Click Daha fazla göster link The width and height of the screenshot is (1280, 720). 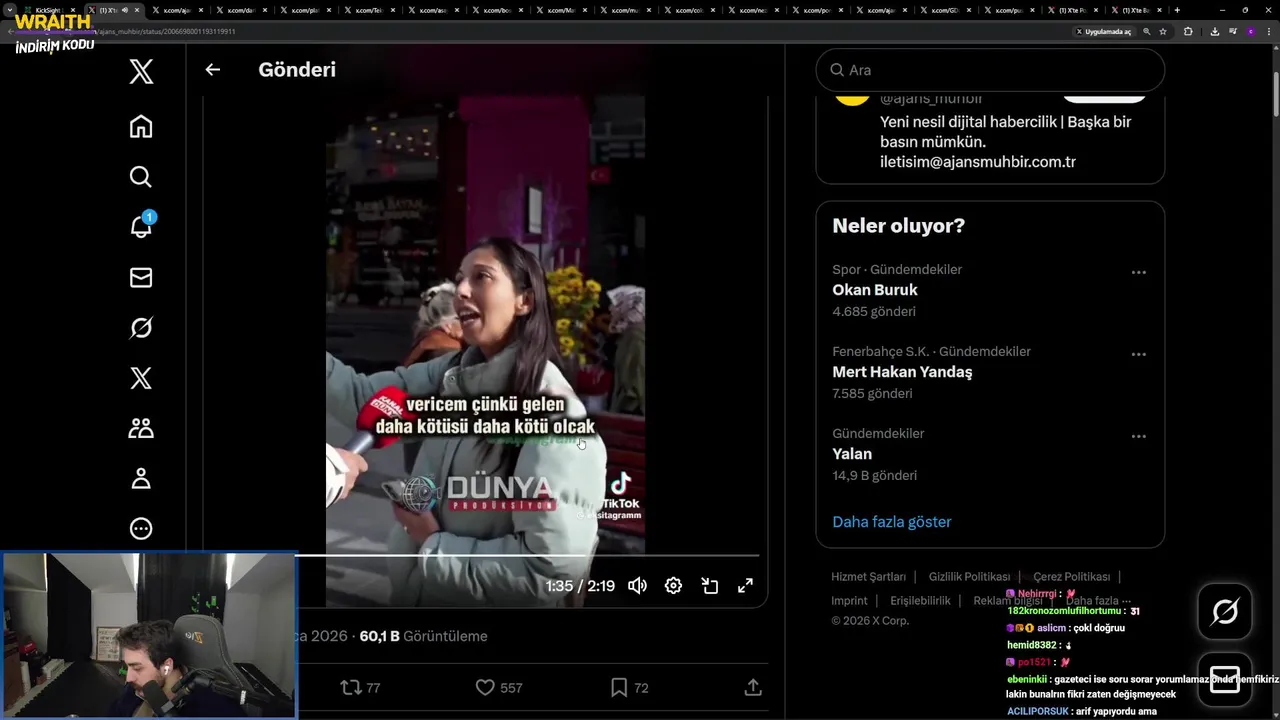point(892,522)
